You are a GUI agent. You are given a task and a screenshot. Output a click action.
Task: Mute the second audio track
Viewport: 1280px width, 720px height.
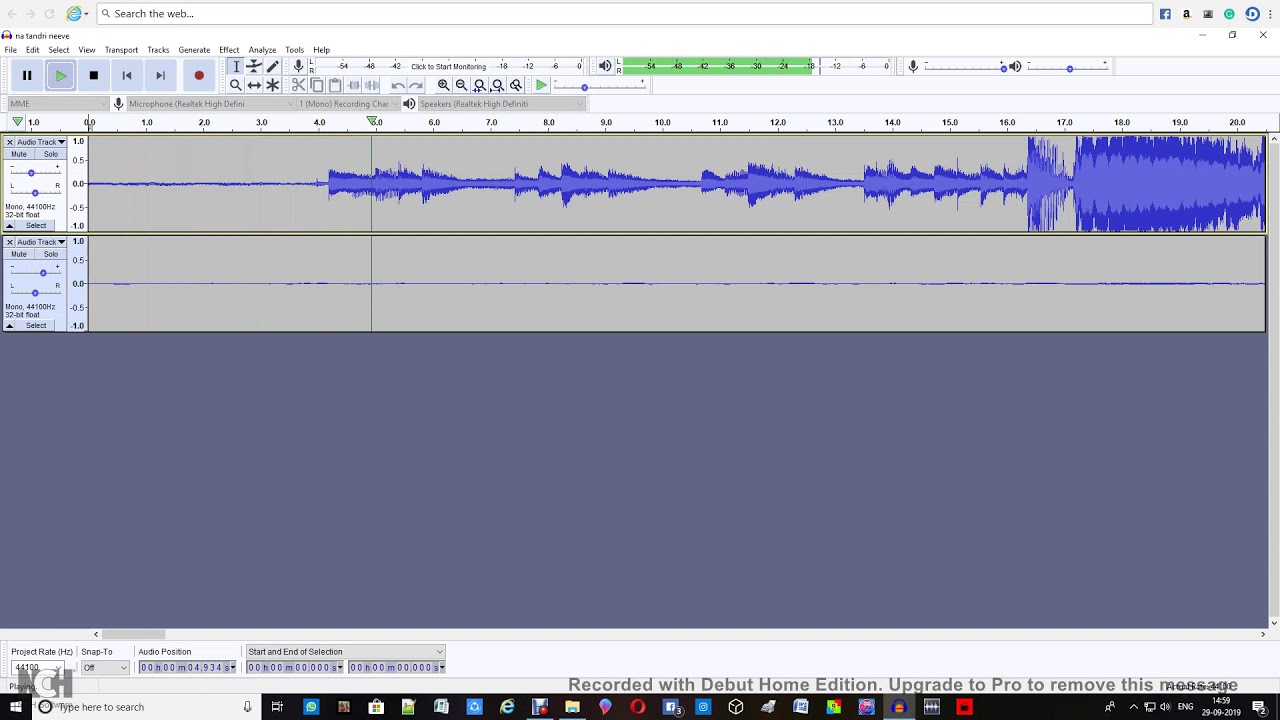point(19,254)
